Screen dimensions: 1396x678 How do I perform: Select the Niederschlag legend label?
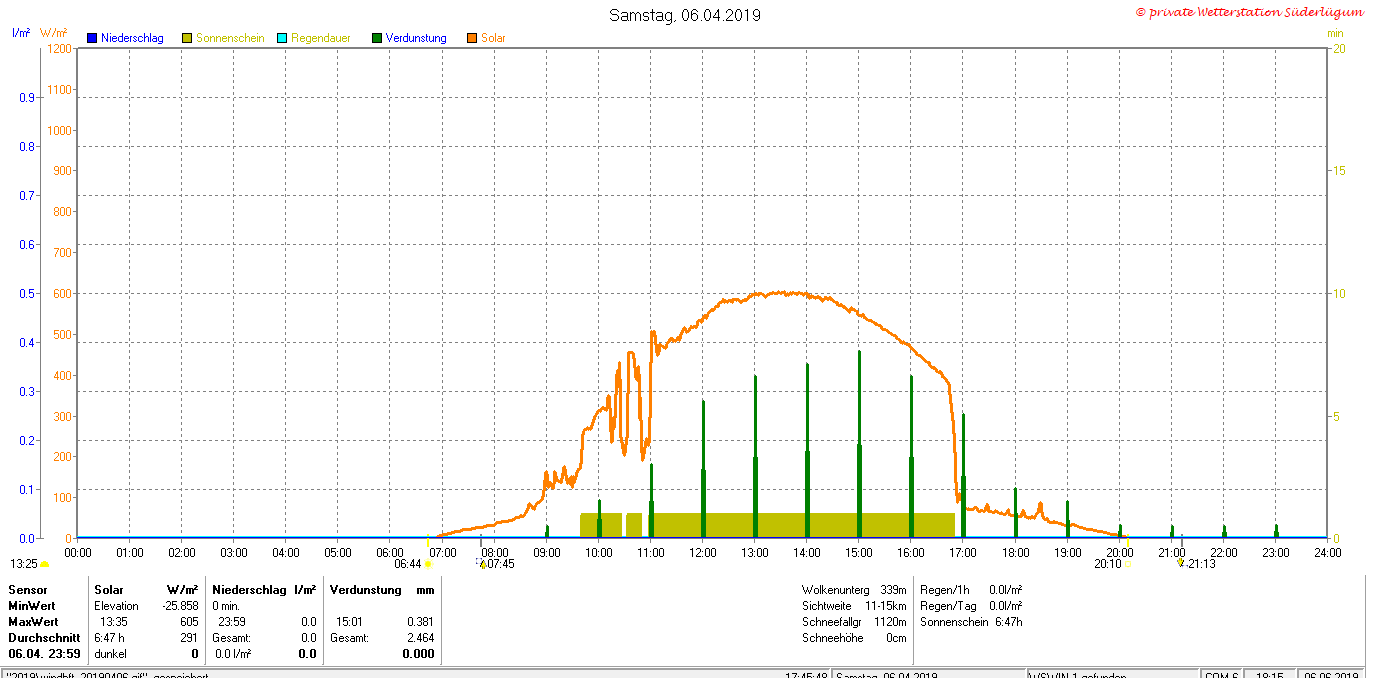[132, 38]
